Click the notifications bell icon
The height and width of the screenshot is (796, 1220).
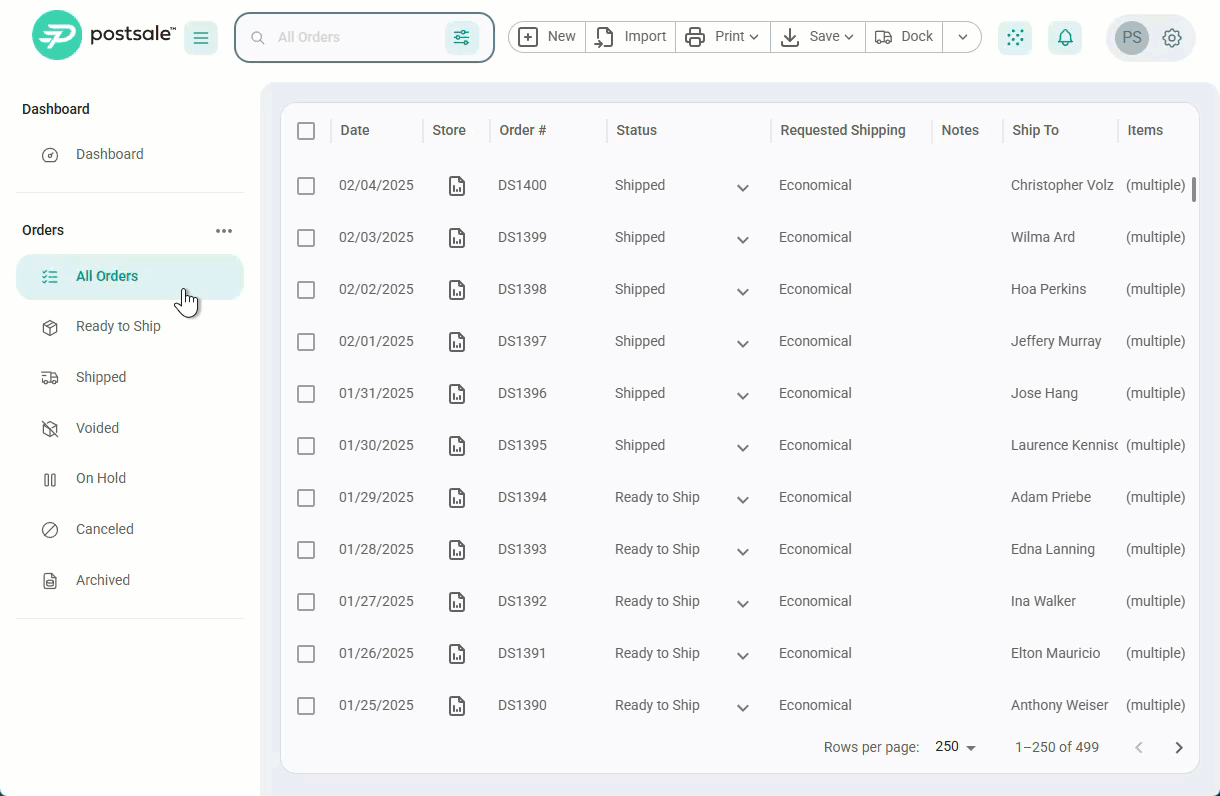click(x=1064, y=36)
